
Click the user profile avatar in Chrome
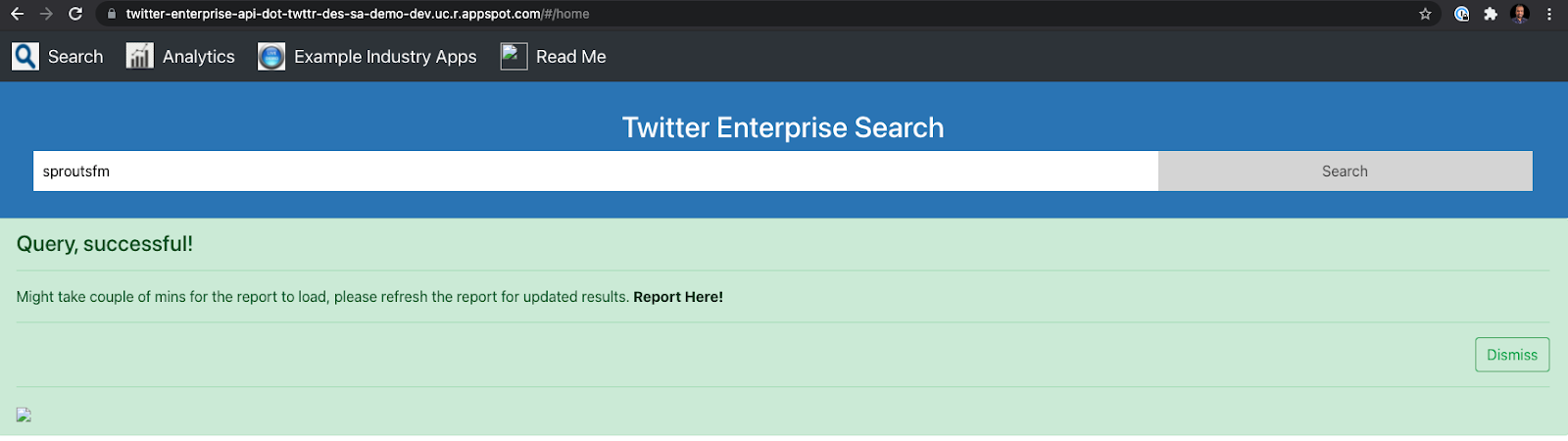pyautogui.click(x=1520, y=14)
